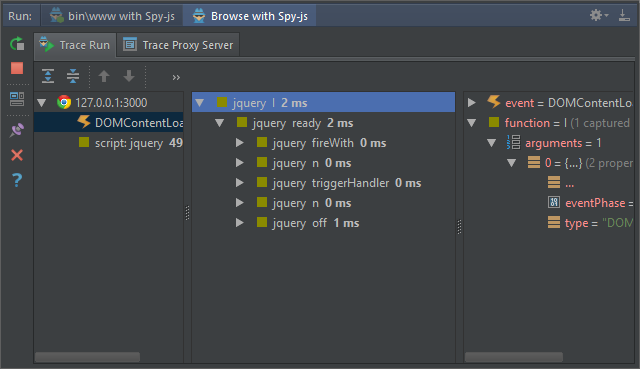Viewport: 640px width, 369px height.
Task: Collapse the arguments = 1 node
Action: pos(492,142)
